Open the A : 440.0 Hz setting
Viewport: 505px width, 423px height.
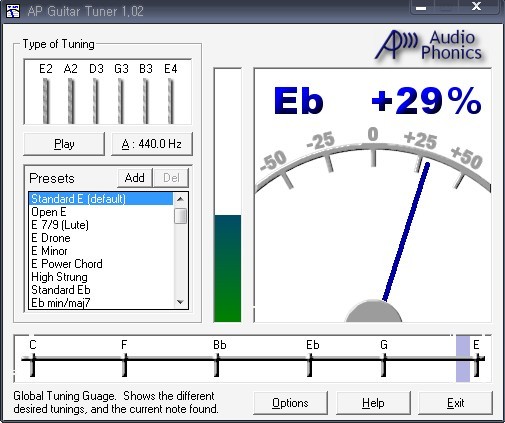[x=152, y=144]
